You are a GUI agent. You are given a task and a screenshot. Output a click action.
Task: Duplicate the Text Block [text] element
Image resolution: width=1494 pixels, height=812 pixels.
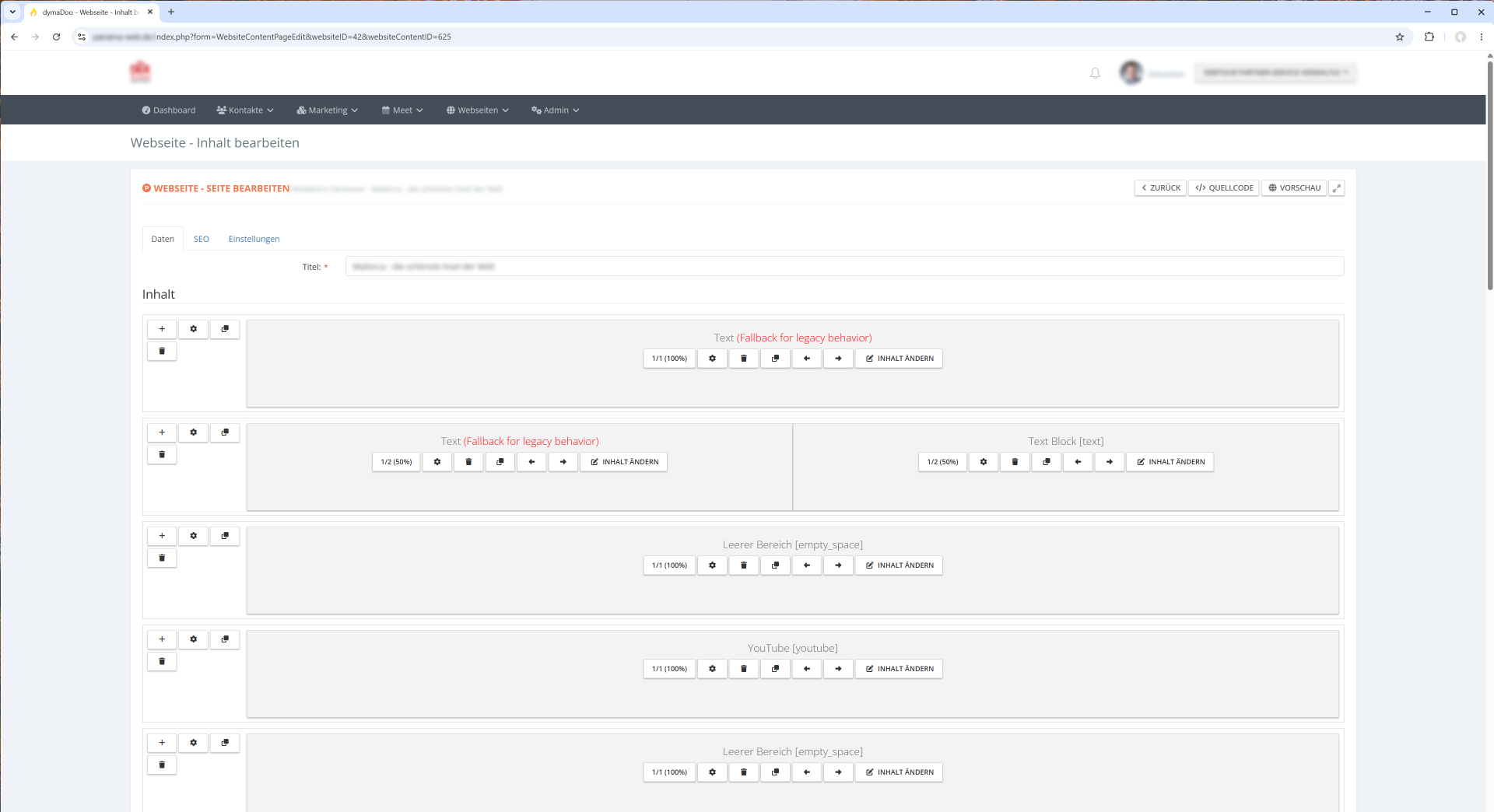1047,462
